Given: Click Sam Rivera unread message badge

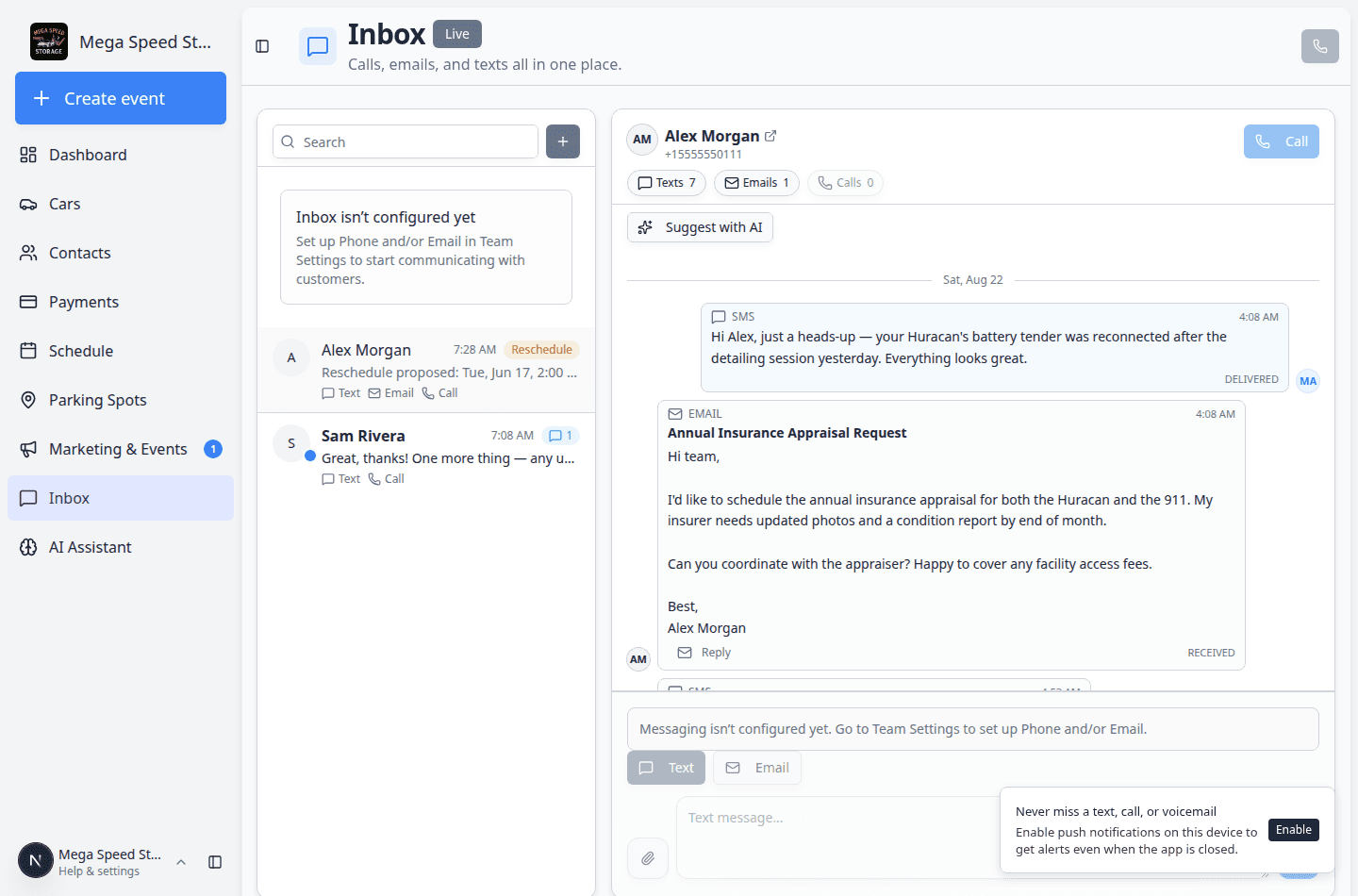Looking at the screenshot, I should pos(561,436).
